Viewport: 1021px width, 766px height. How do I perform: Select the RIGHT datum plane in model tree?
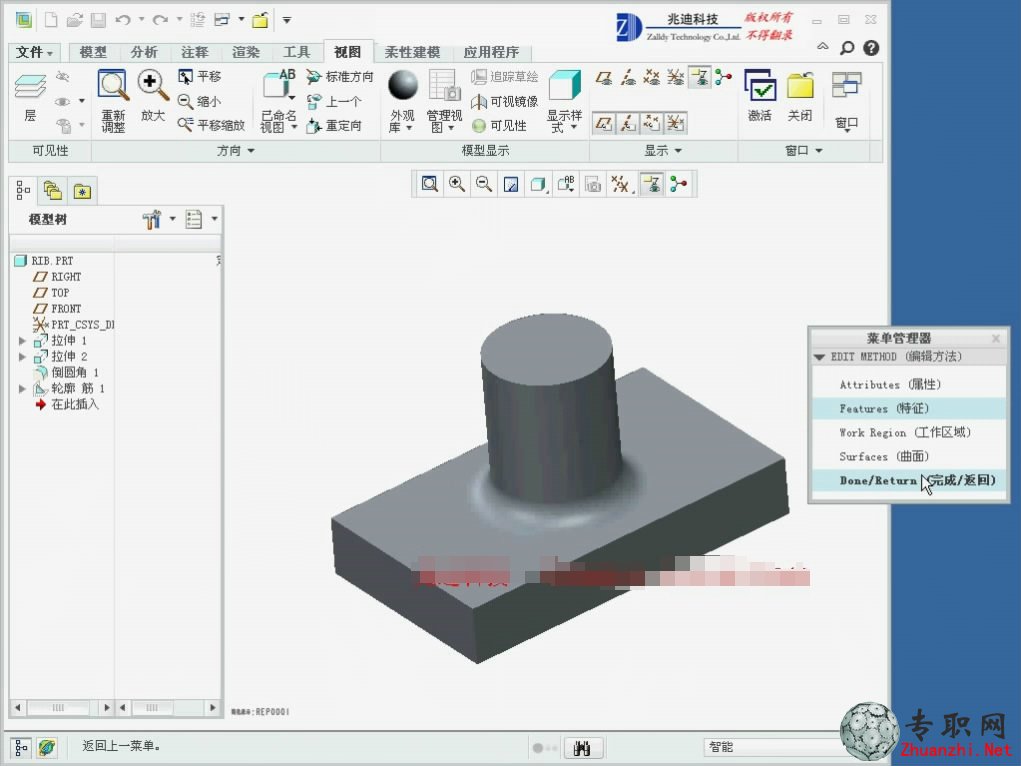[58, 277]
